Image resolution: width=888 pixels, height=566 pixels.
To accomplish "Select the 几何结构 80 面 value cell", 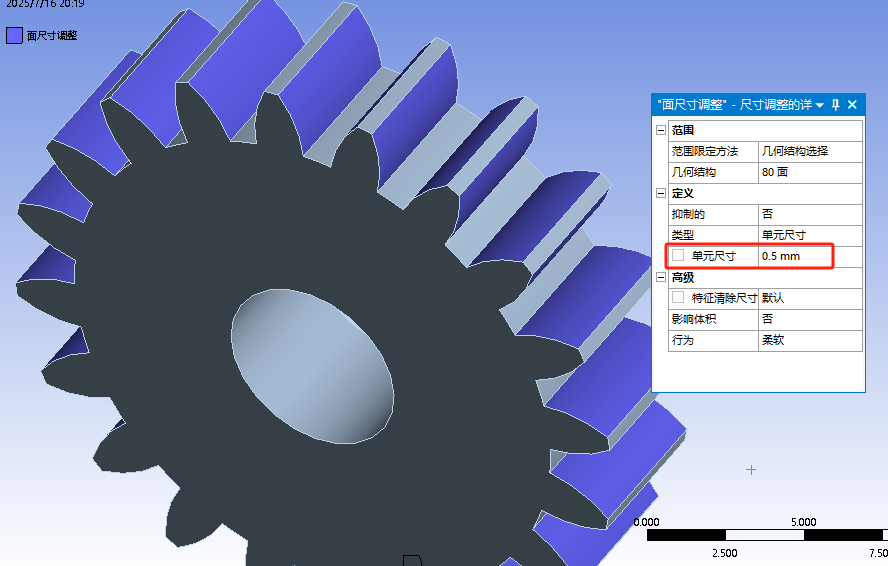I will pos(809,173).
